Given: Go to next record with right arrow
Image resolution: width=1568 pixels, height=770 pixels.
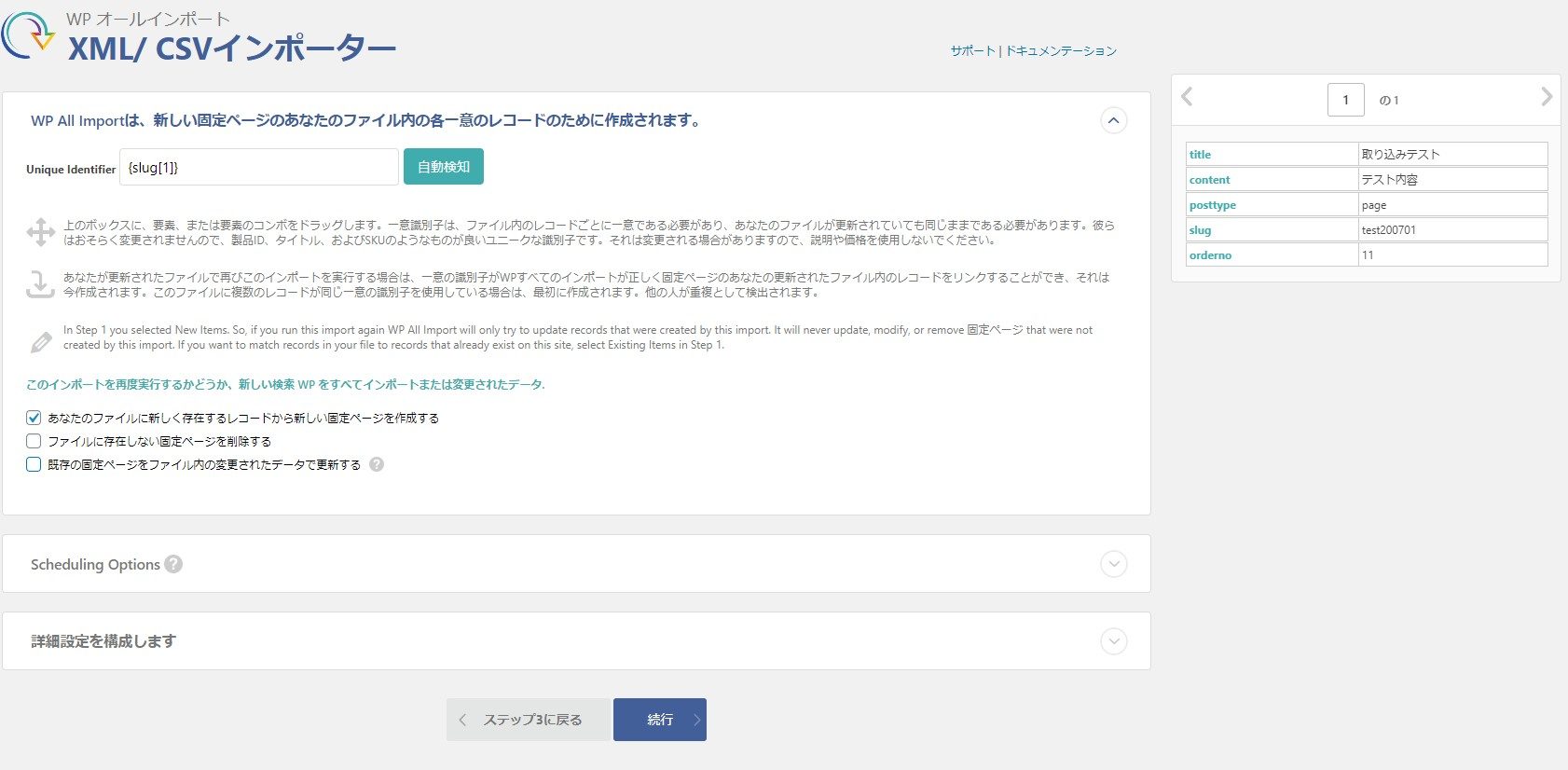Looking at the screenshot, I should pos(1547,96).
